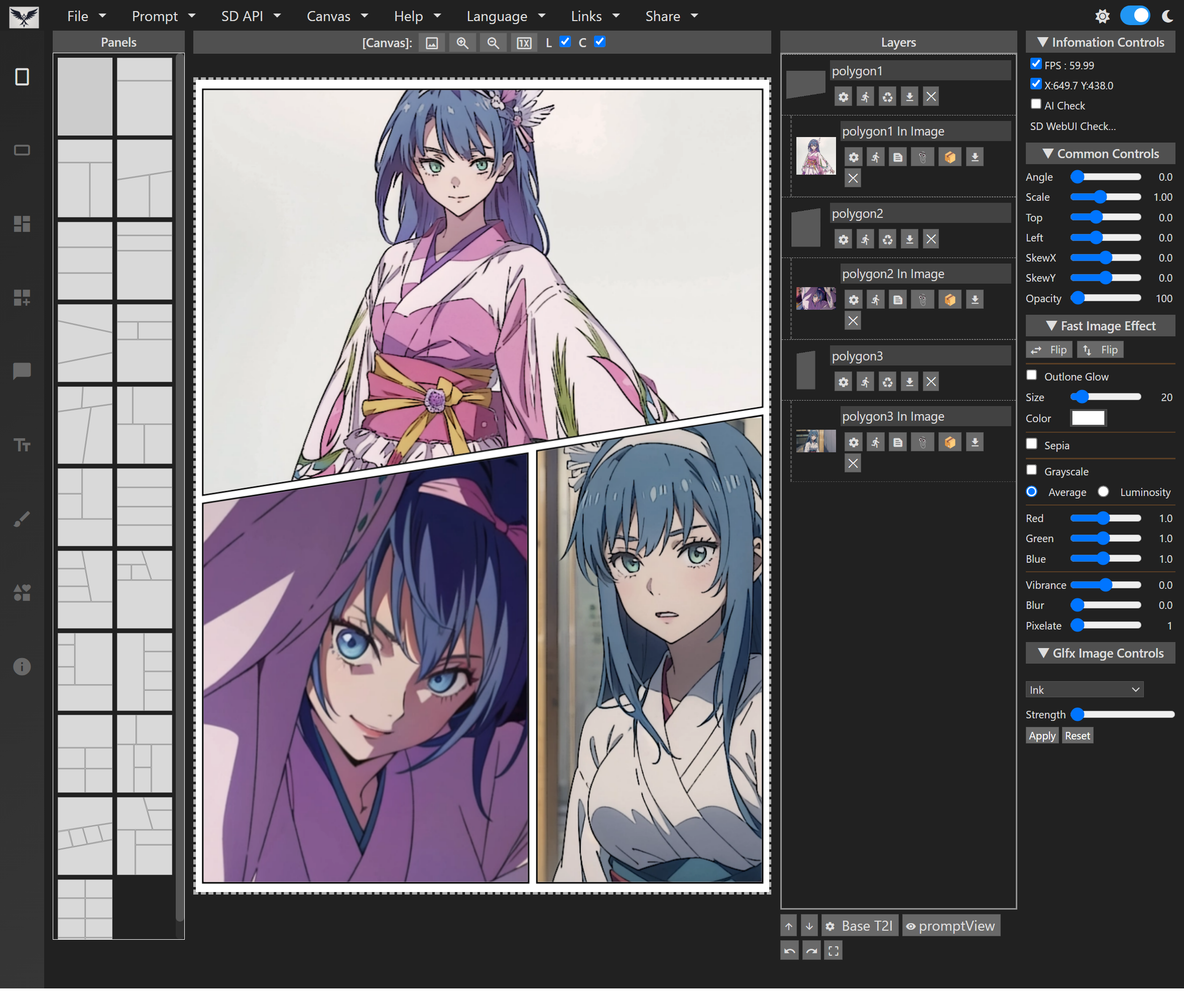Select the brush tool in sidebar
The height and width of the screenshot is (1008, 1184).
pyautogui.click(x=22, y=519)
